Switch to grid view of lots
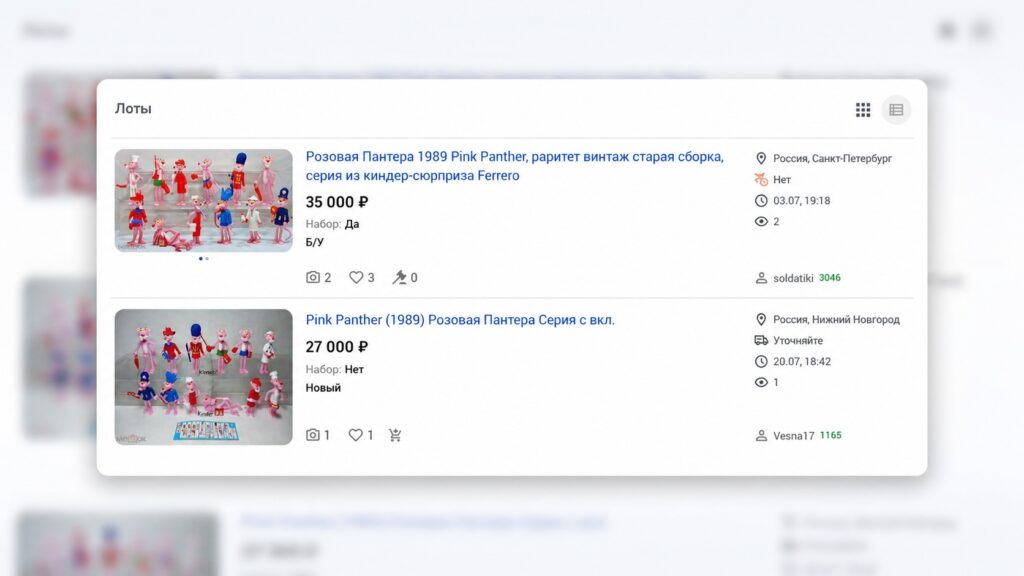This screenshot has height=576, width=1024. 863,110
